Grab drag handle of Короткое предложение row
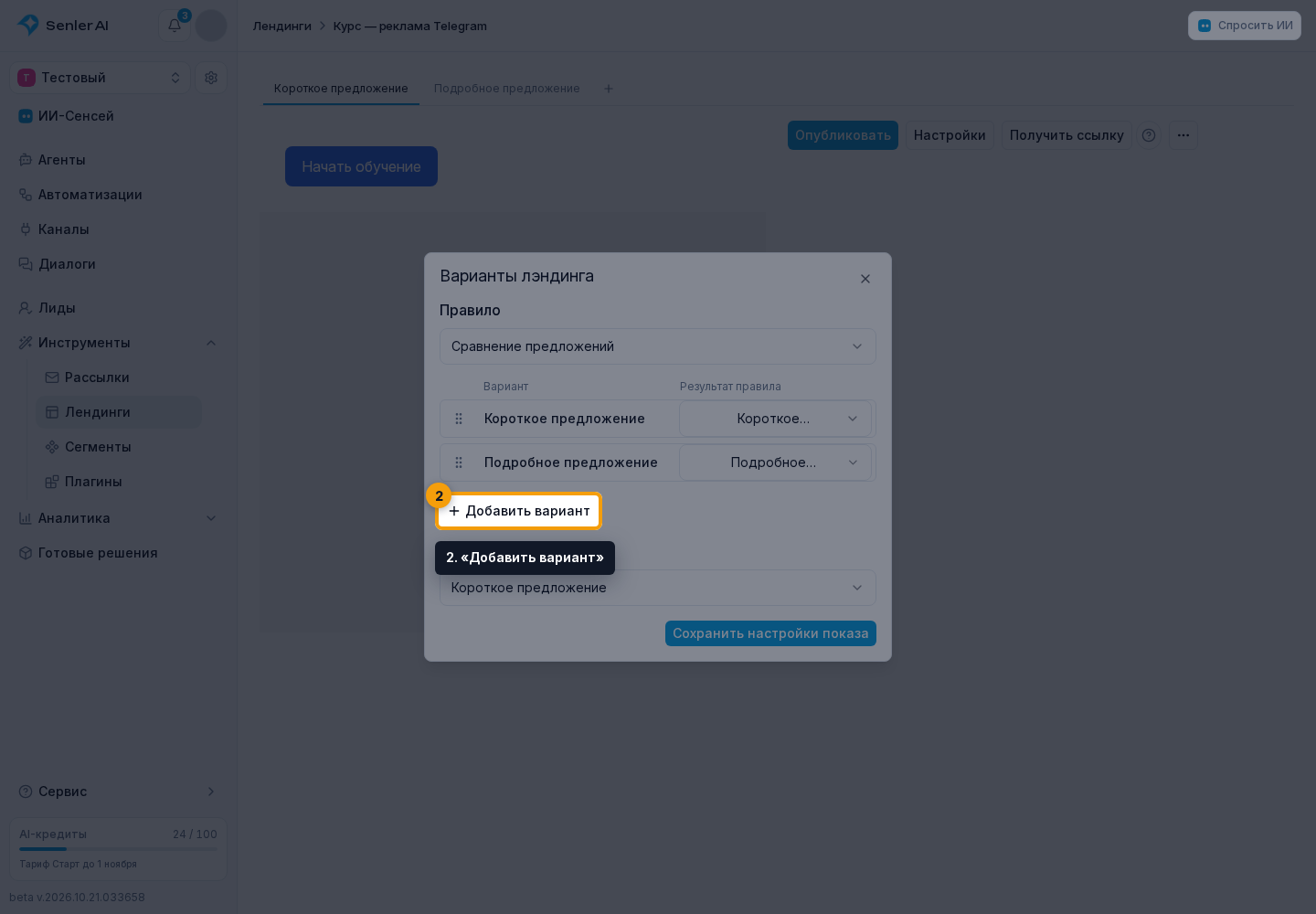Screen dimensions: 1316x914 tap(459, 419)
